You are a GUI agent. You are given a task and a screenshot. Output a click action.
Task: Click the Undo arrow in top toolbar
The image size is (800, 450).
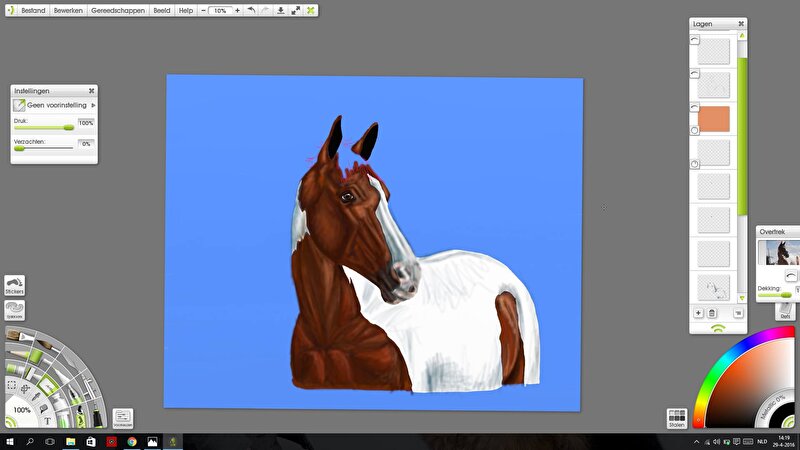point(250,10)
